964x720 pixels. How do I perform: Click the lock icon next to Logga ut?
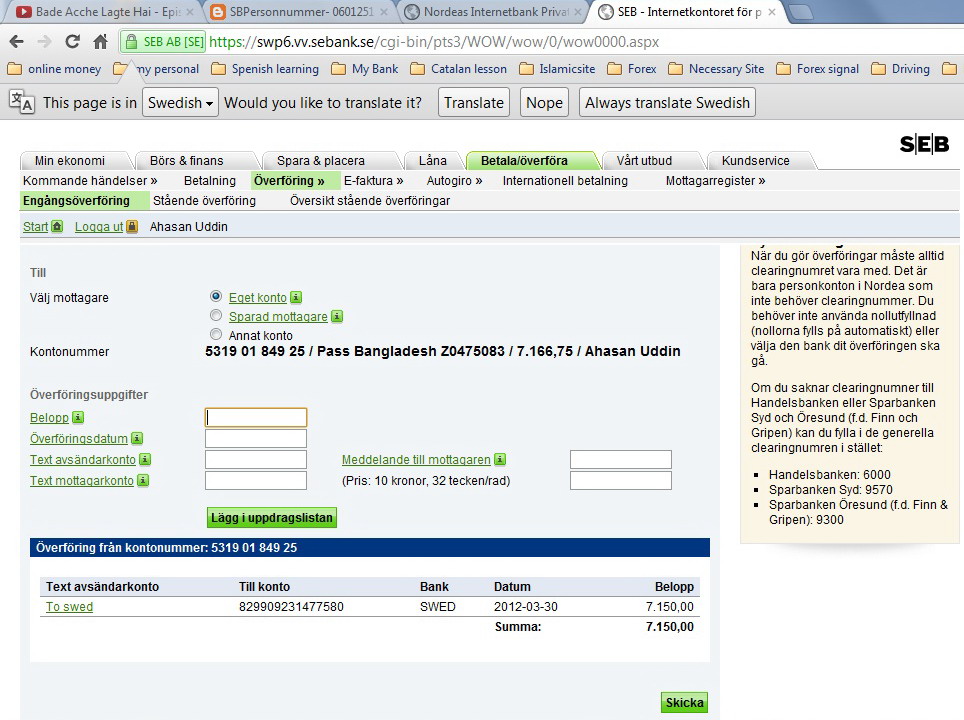click(x=132, y=226)
